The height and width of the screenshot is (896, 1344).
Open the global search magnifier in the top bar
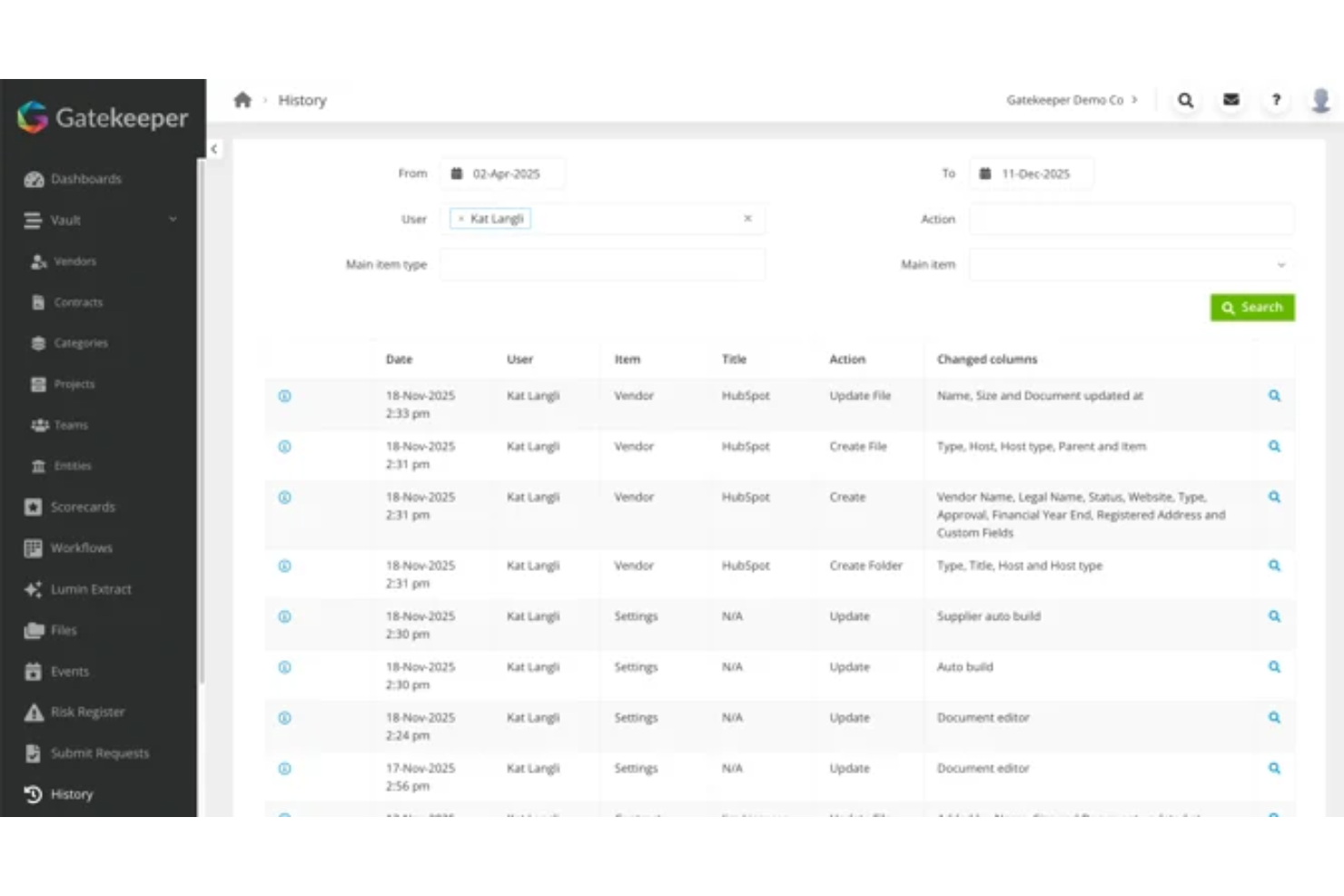pyautogui.click(x=1185, y=100)
